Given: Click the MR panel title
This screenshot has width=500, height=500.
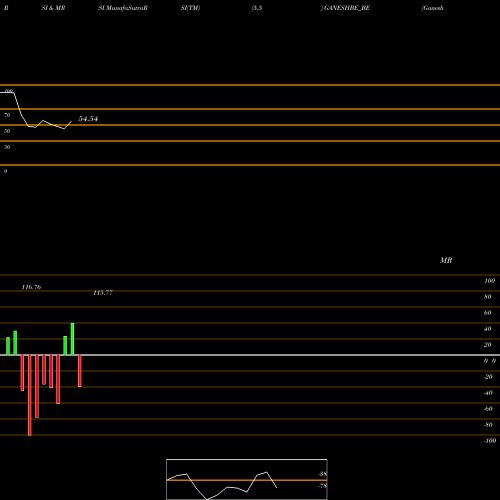Looking at the screenshot, I should click(446, 260).
